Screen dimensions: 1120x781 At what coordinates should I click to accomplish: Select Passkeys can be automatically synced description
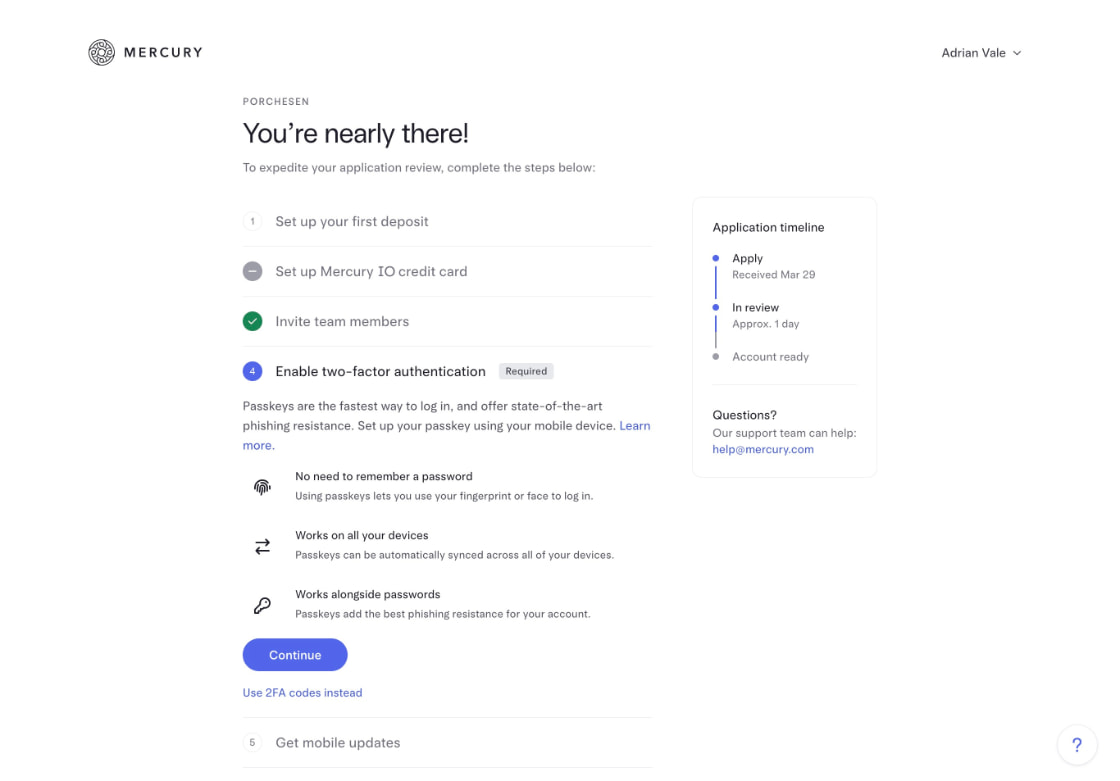pos(454,555)
